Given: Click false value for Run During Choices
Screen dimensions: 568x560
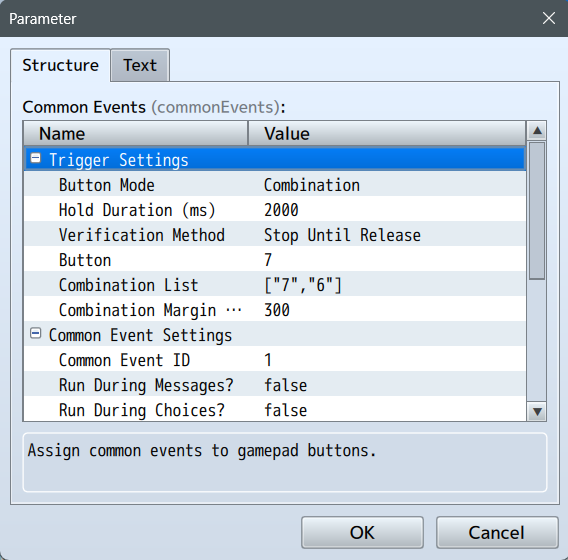Looking at the screenshot, I should click(285, 410).
